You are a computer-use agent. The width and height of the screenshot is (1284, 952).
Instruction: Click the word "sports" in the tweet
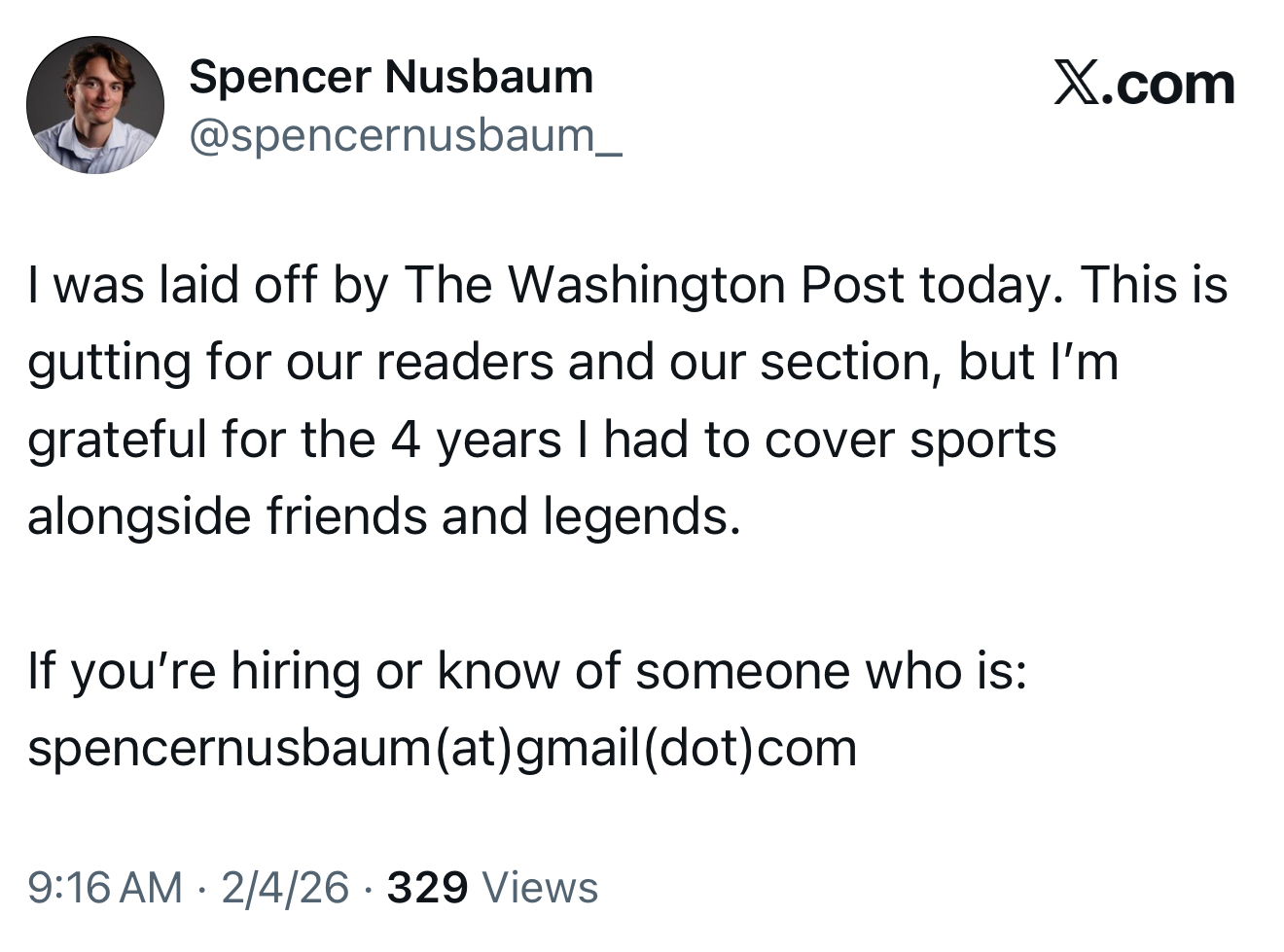[x=982, y=439]
